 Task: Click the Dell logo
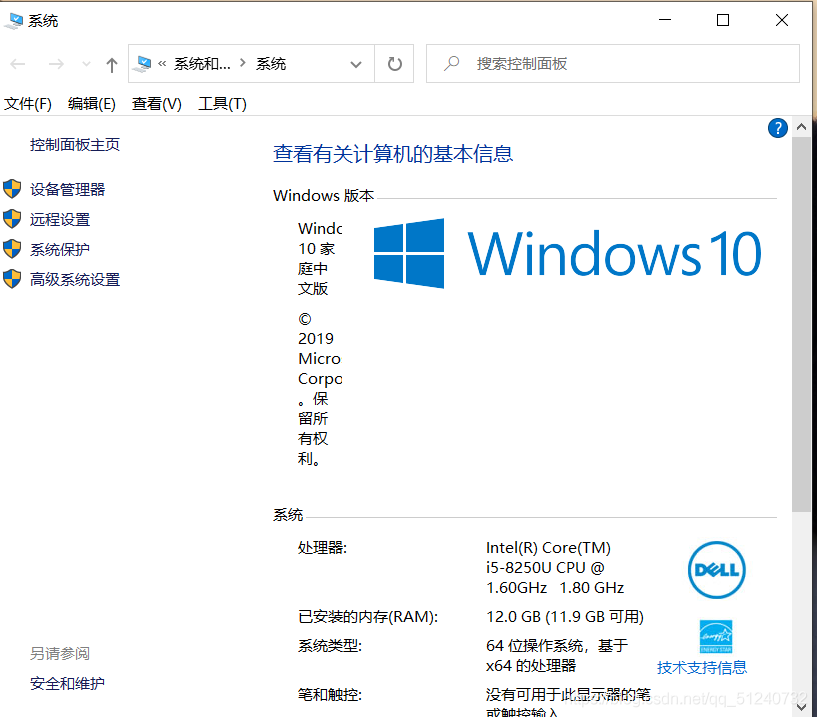(x=716, y=570)
